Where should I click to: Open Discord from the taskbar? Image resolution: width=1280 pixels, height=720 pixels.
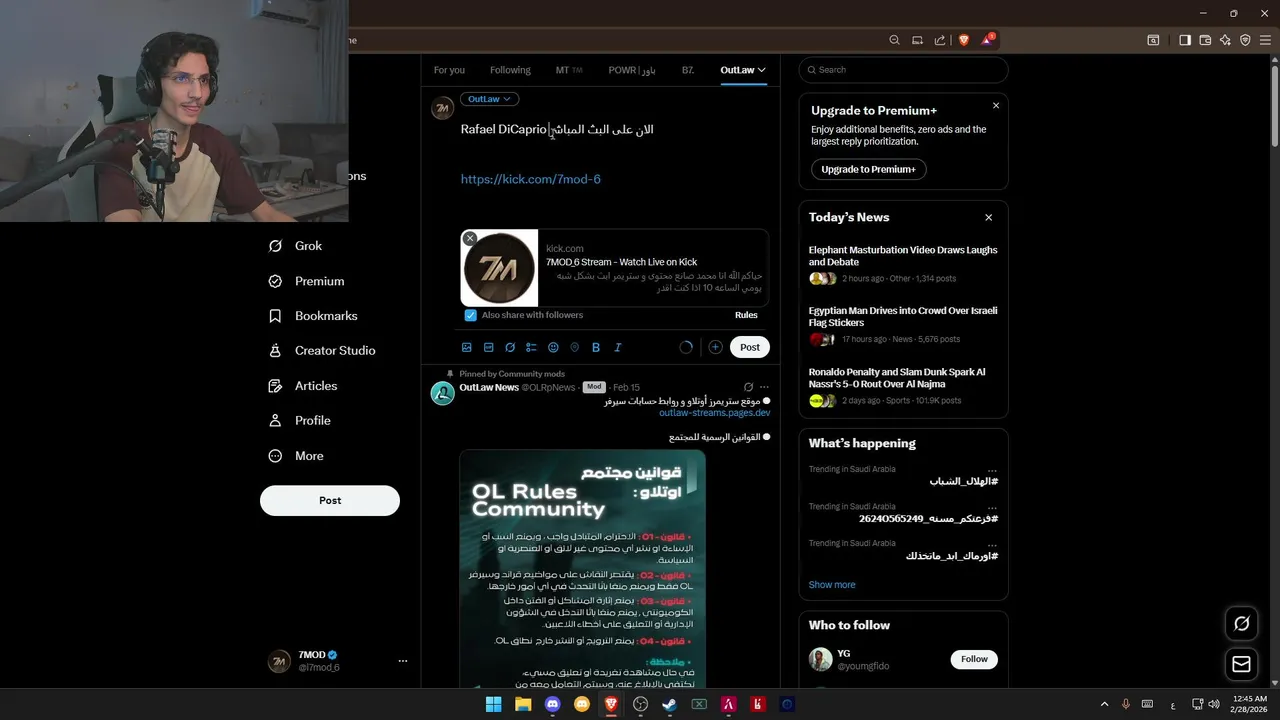[x=552, y=704]
